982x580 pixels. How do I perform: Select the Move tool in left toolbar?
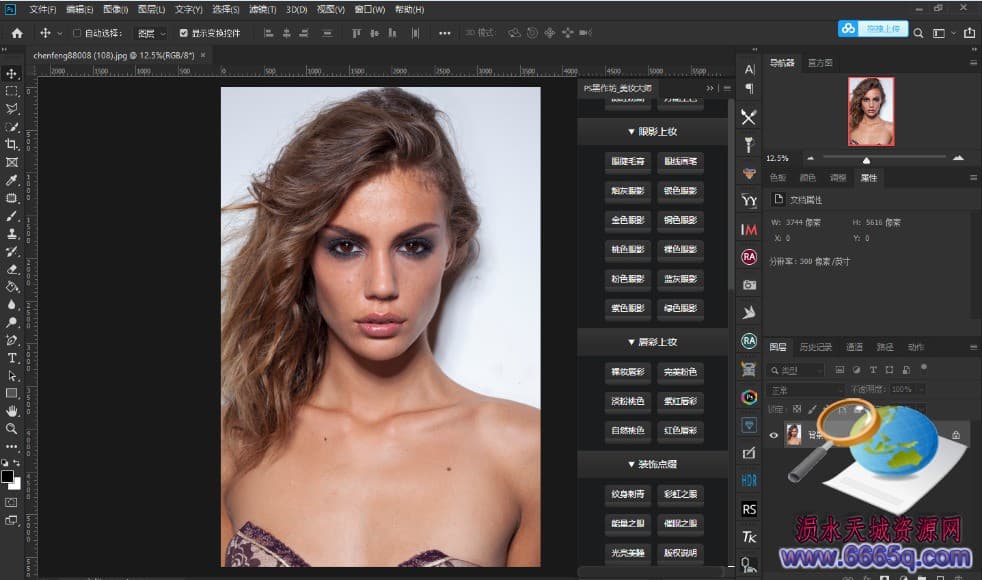12,73
